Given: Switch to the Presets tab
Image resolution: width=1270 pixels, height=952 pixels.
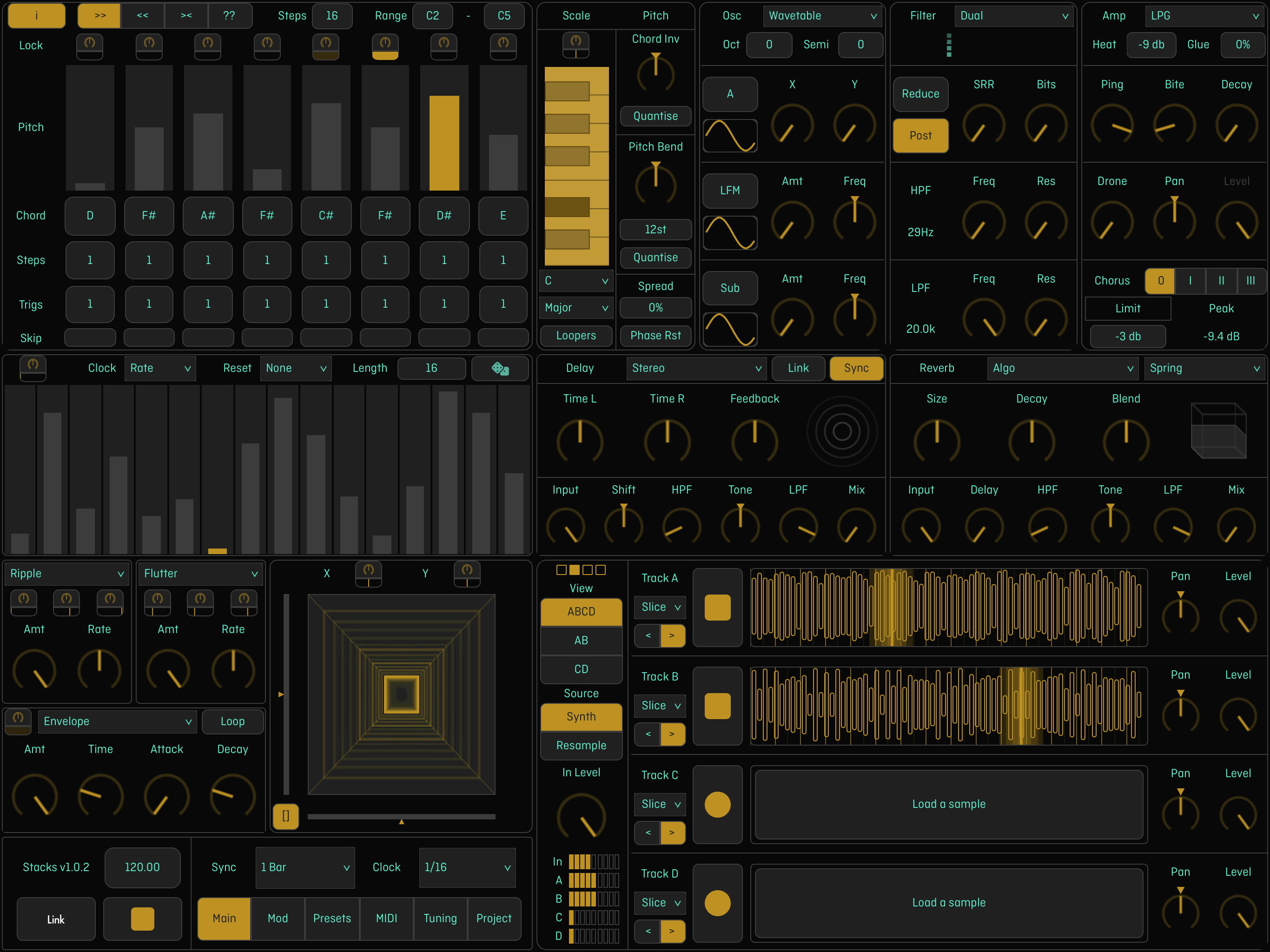Looking at the screenshot, I should click(x=332, y=919).
